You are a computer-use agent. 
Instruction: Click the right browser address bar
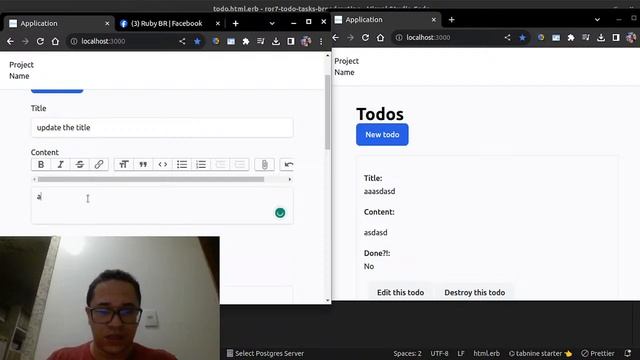coord(448,38)
